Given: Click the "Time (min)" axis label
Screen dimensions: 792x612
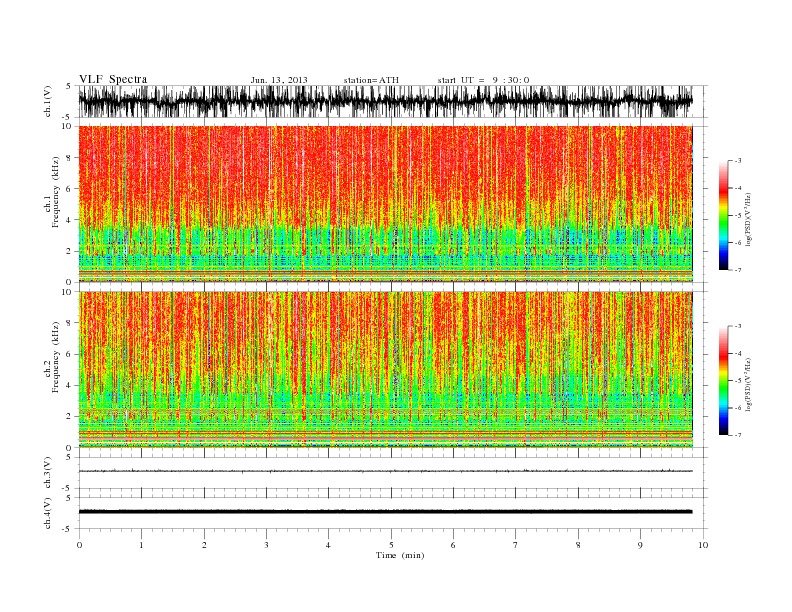Looking at the screenshot, I should [x=400, y=555].
